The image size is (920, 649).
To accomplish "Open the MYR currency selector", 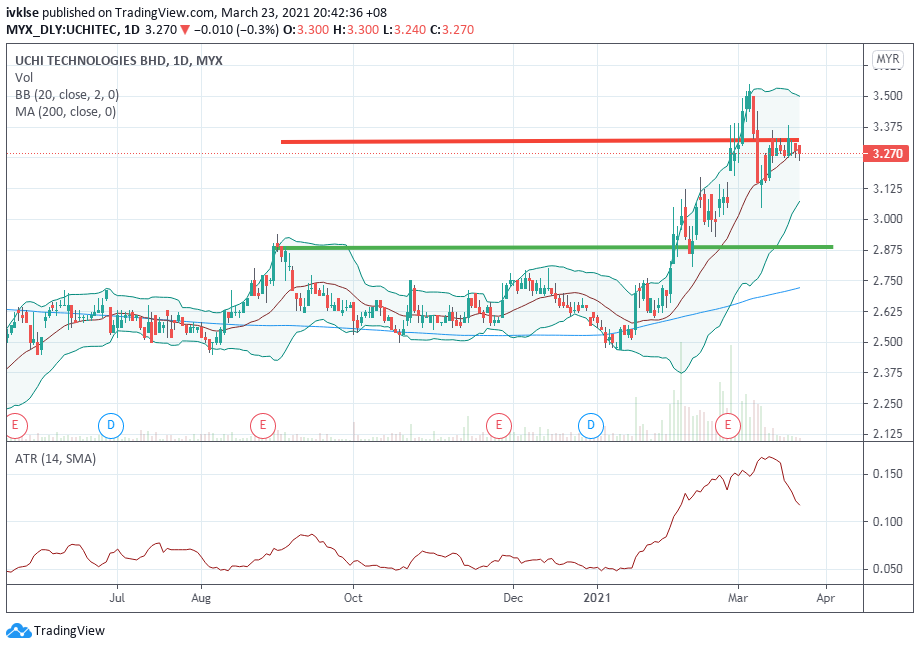I will (887, 59).
